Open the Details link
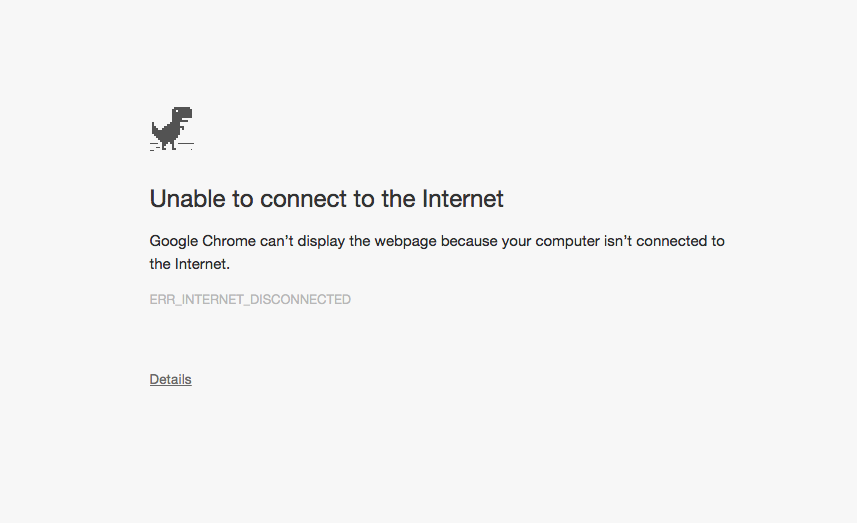 tap(170, 379)
